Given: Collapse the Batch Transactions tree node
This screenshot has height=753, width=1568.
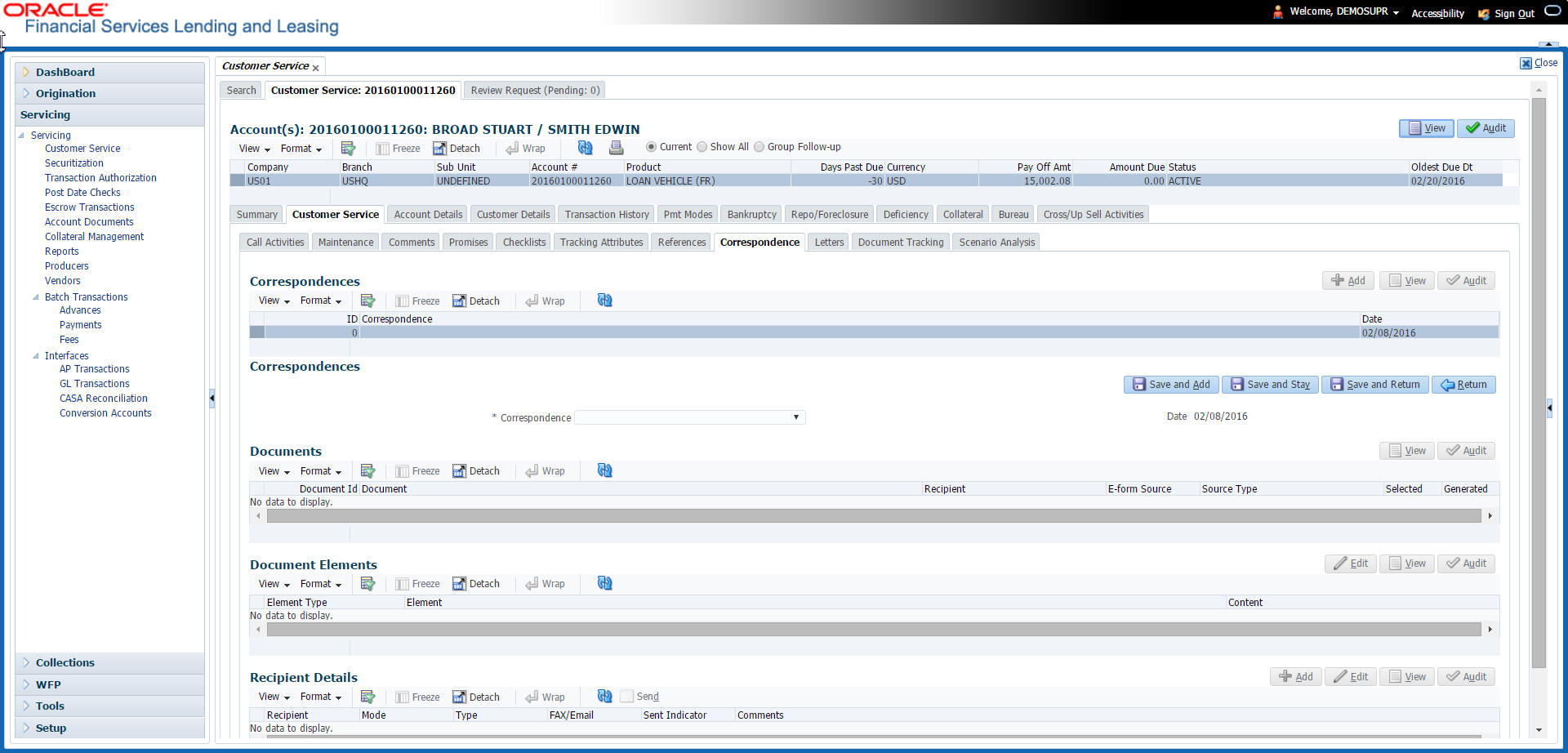Looking at the screenshot, I should [x=36, y=297].
